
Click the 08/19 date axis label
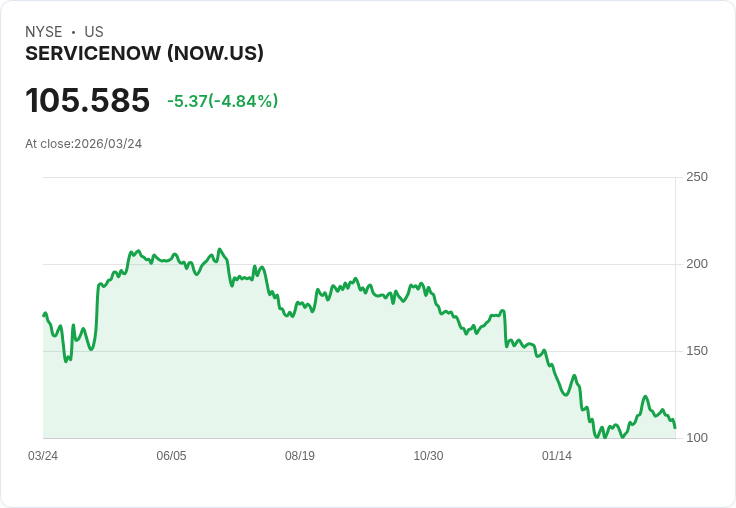299,456
